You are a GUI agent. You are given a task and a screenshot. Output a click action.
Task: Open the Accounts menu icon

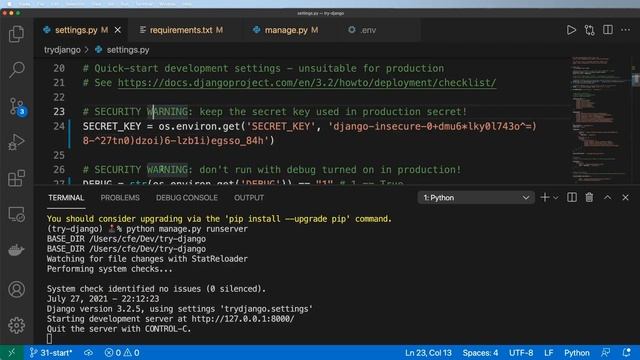click(x=16, y=289)
